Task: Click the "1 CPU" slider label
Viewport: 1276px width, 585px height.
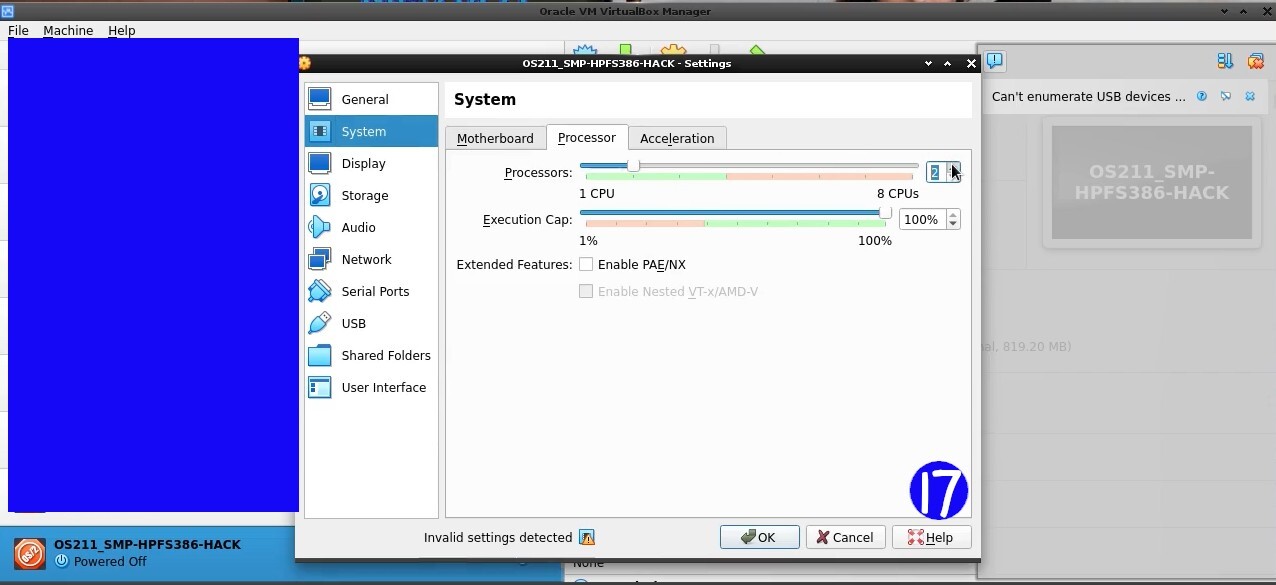Action: (x=597, y=194)
